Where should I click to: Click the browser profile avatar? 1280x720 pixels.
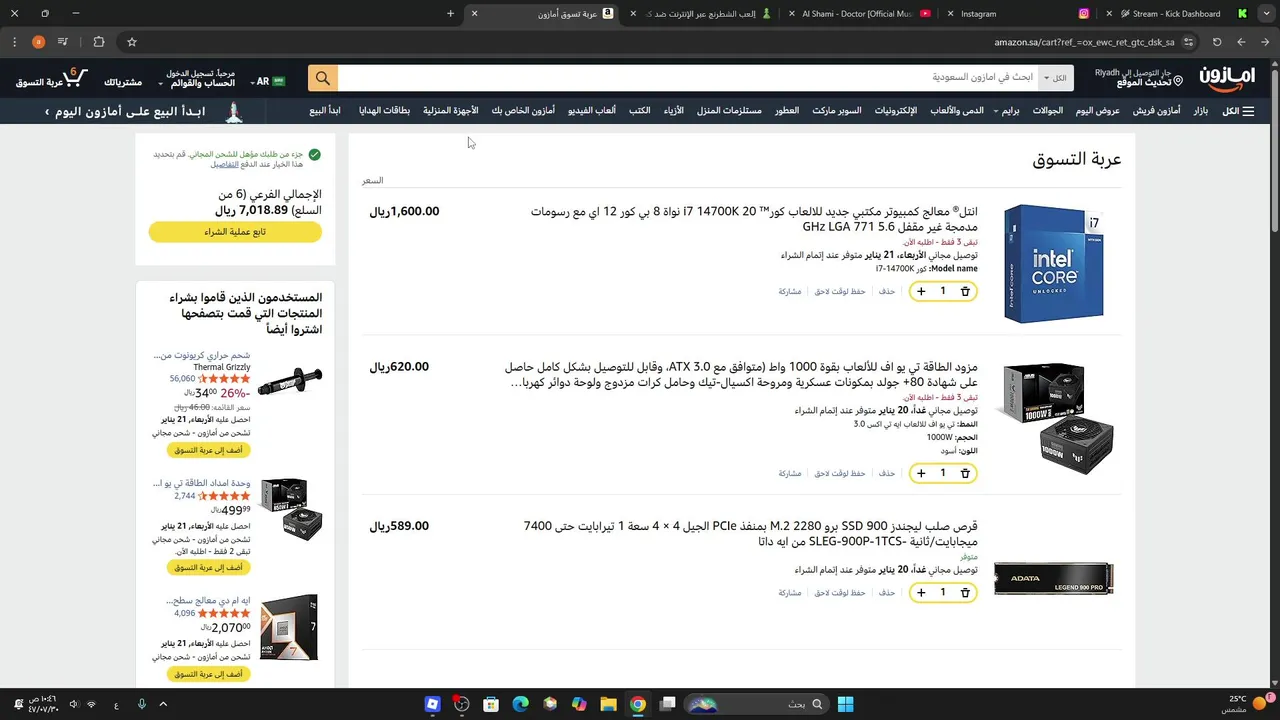tap(38, 42)
